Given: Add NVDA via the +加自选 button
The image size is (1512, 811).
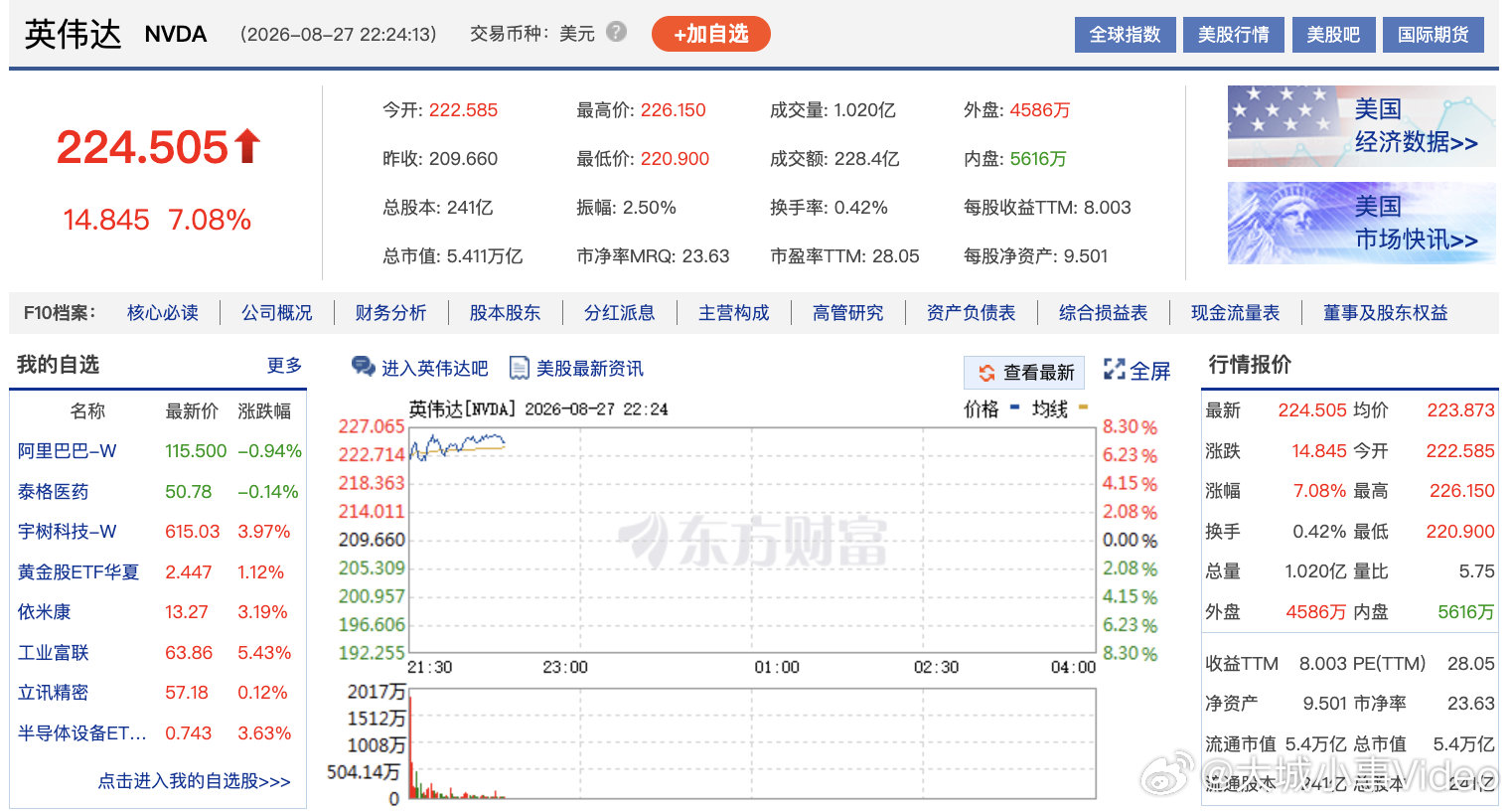Looking at the screenshot, I should [711, 35].
